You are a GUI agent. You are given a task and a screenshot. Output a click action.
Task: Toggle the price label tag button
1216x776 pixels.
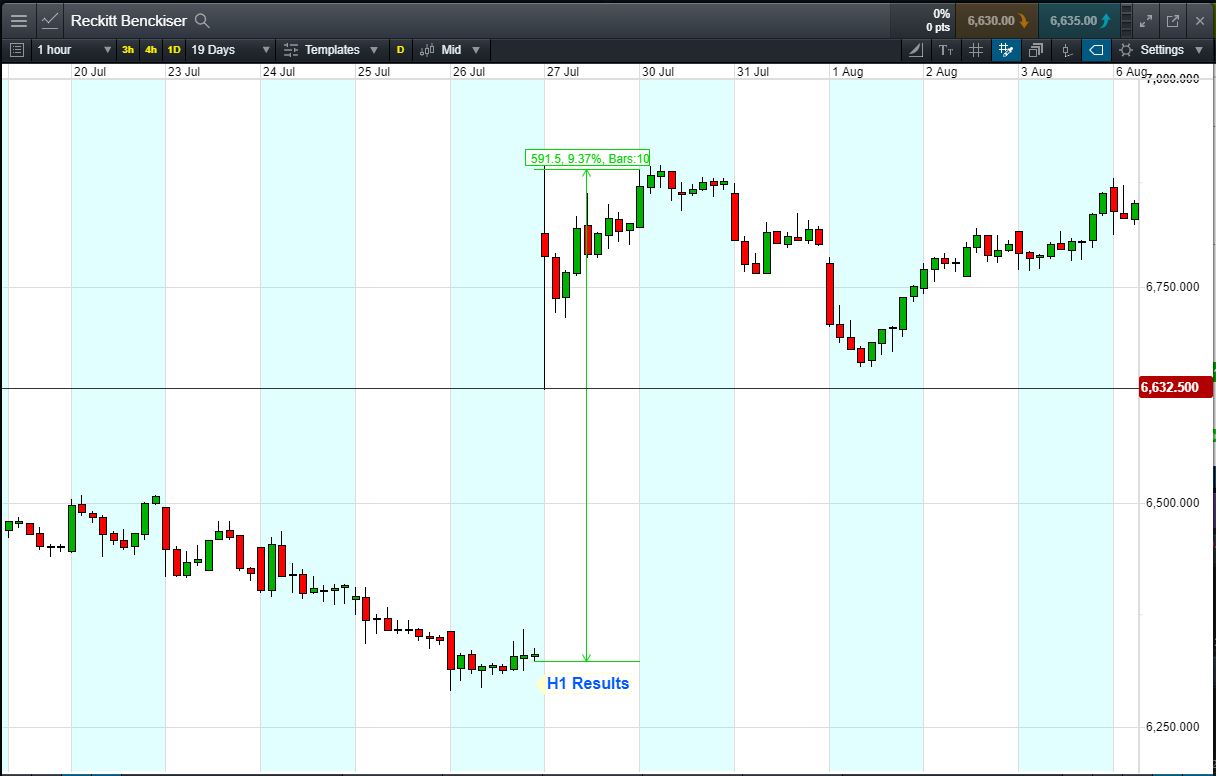coord(1096,50)
